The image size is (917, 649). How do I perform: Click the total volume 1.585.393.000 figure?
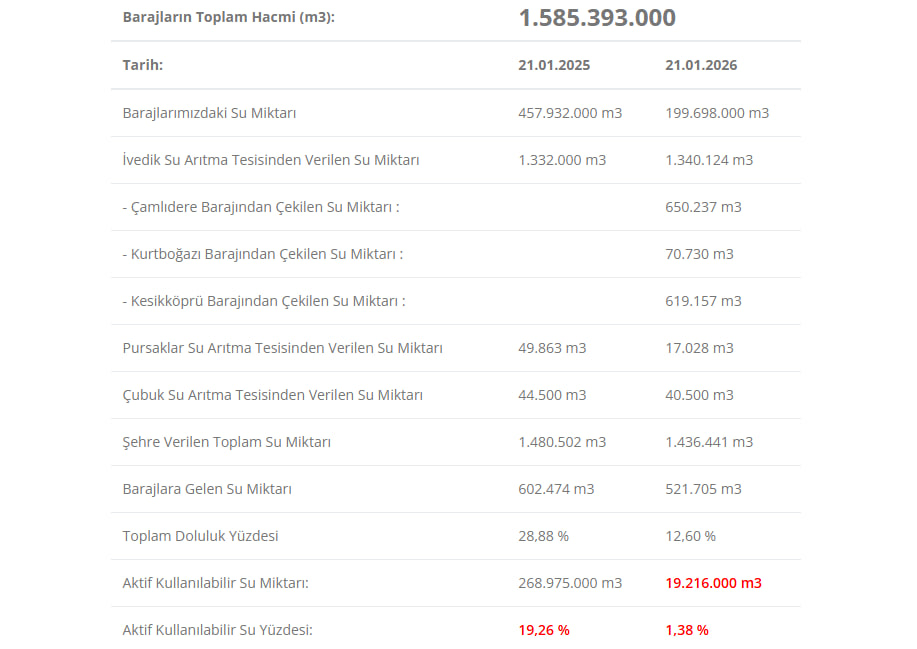click(x=596, y=18)
